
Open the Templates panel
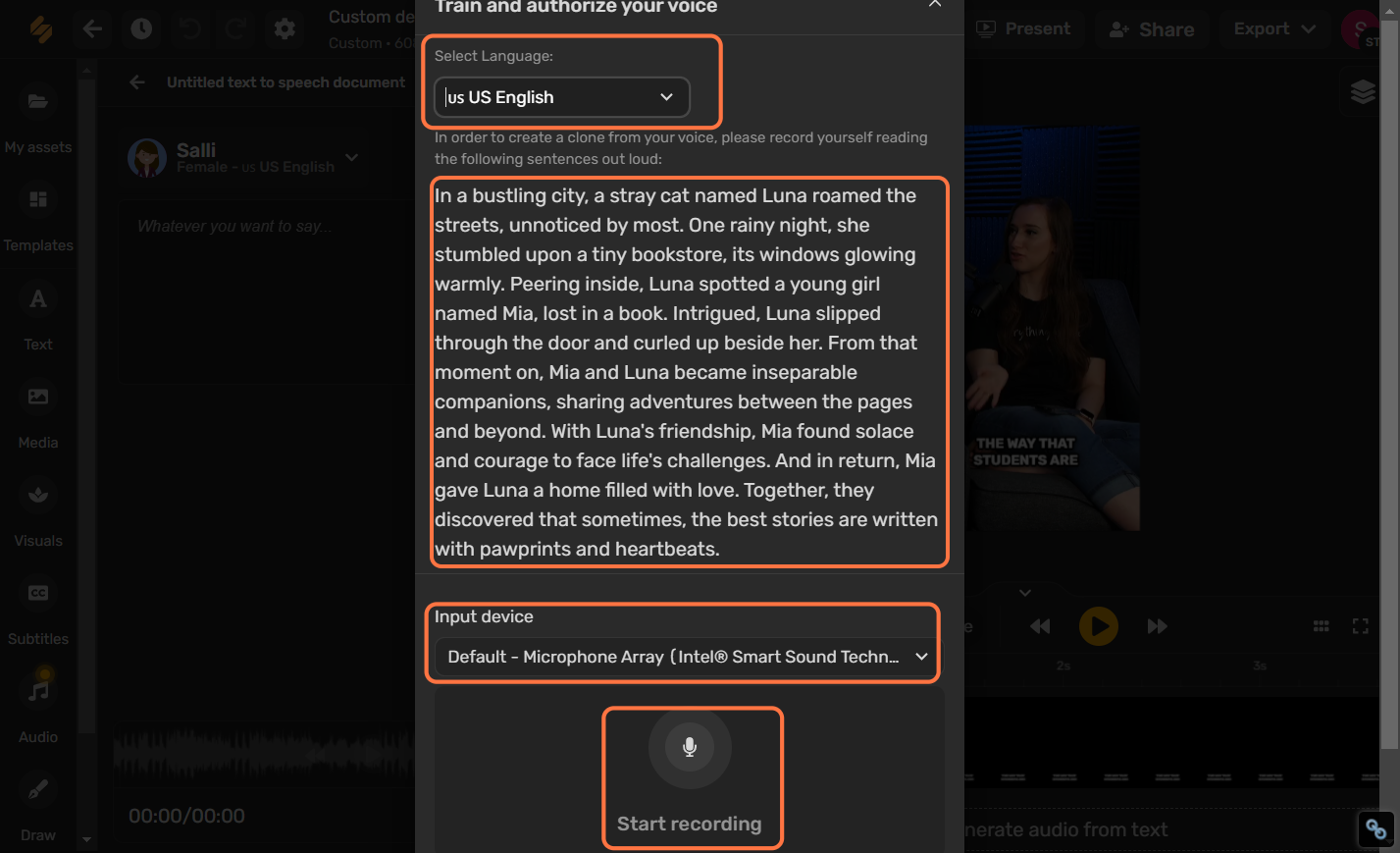point(38,217)
